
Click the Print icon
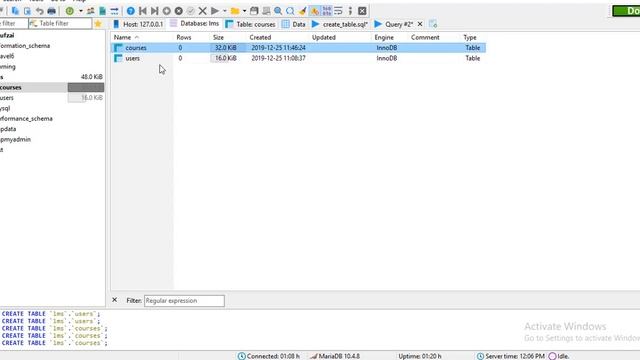pyautogui.click(x=51, y=11)
